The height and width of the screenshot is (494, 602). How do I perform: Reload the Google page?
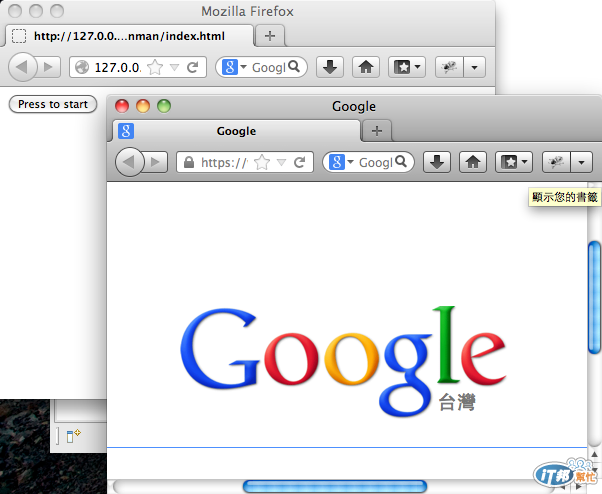tap(299, 162)
